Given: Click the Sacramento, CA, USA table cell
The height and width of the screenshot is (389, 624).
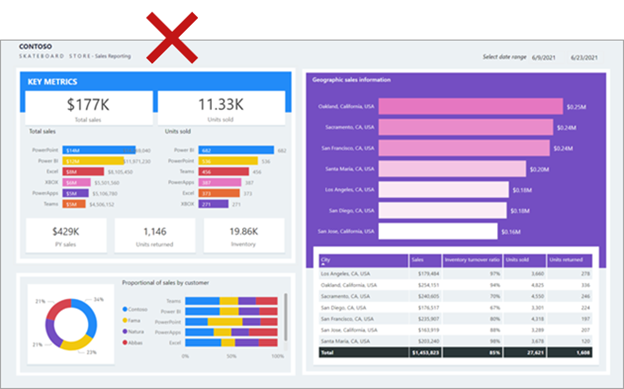Looking at the screenshot, I should coord(363,296).
